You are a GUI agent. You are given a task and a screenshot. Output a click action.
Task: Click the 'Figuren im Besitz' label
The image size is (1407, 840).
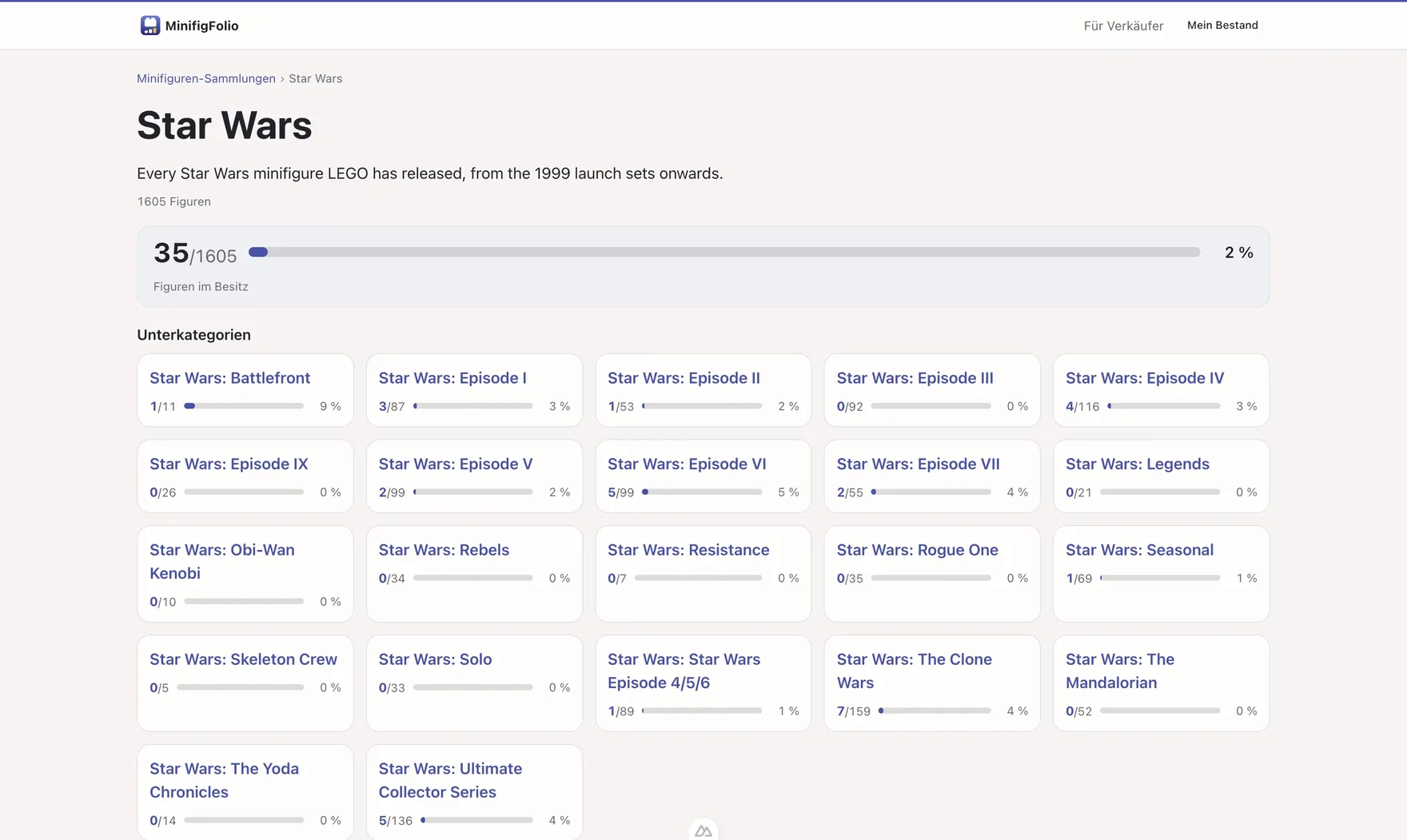point(201,286)
